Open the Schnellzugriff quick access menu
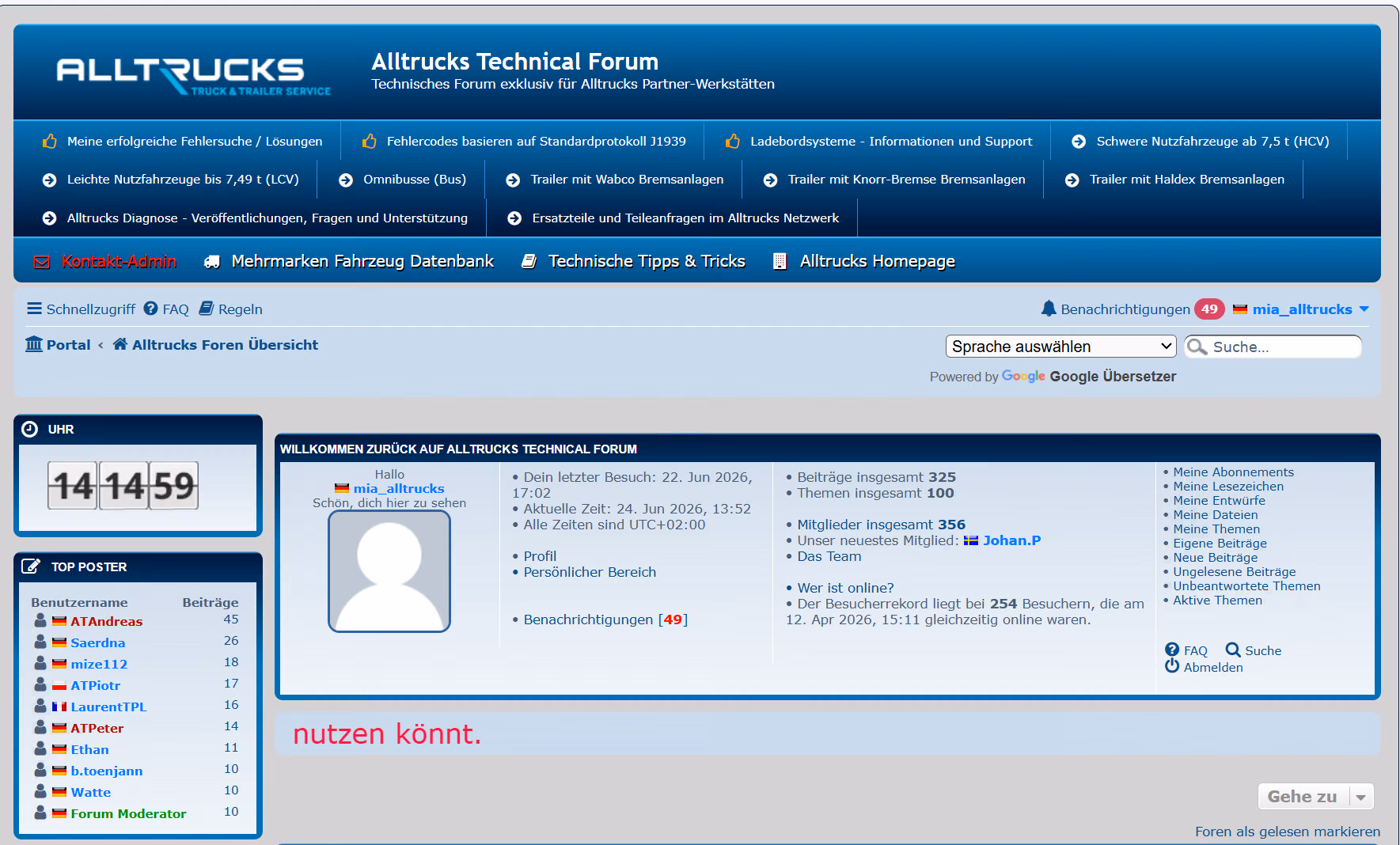The width and height of the screenshot is (1400, 845). pos(81,309)
